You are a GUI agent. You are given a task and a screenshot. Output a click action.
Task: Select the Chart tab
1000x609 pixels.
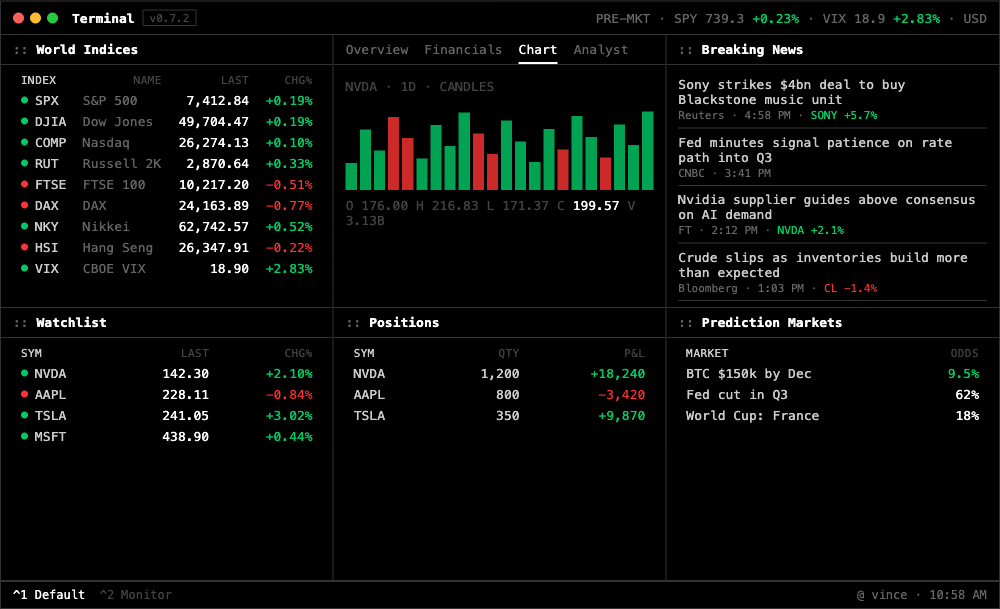(x=538, y=50)
